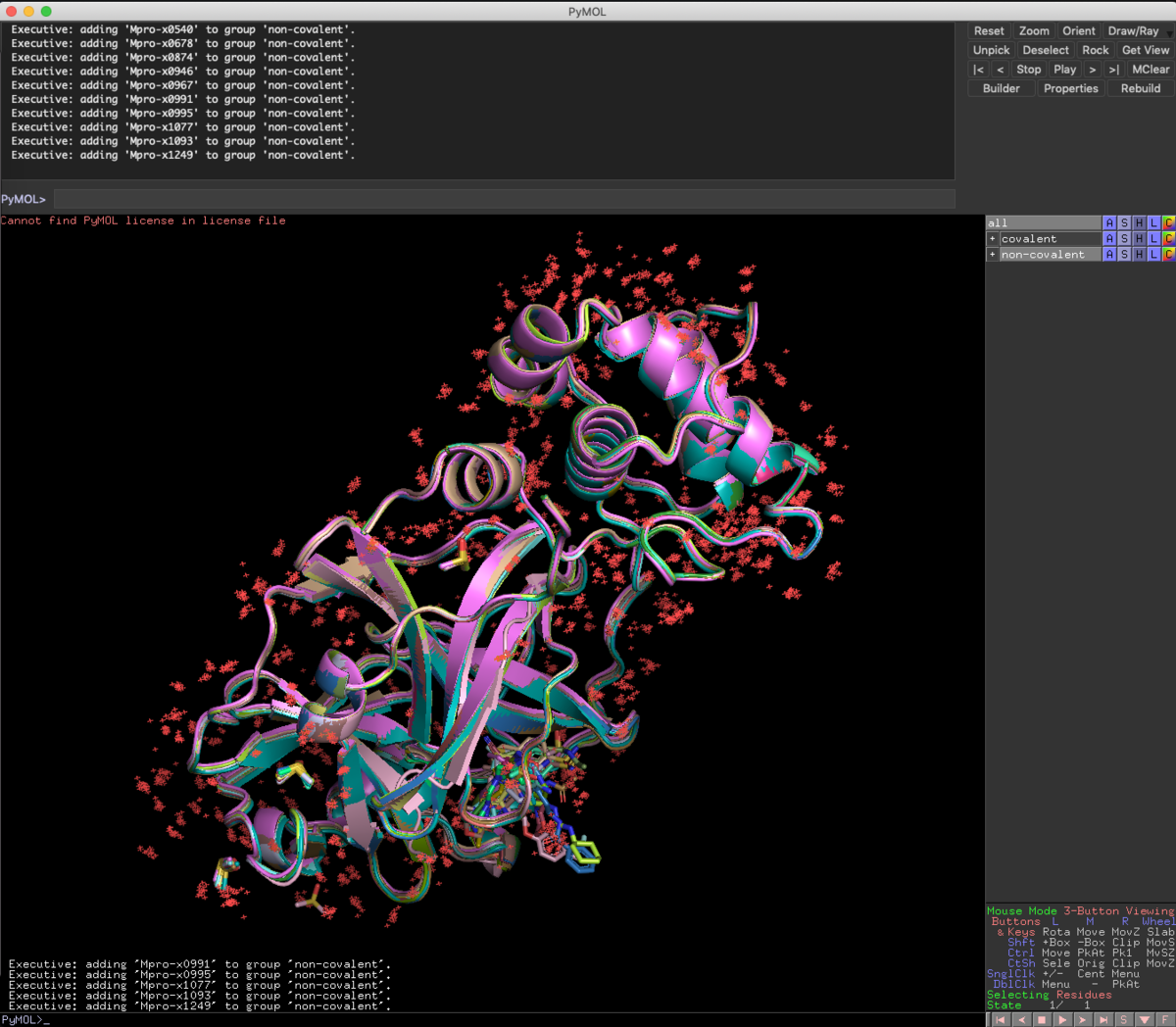Toggle the sequence viewer with S button
This screenshot has width=1176, height=1027.
click(x=1124, y=1019)
